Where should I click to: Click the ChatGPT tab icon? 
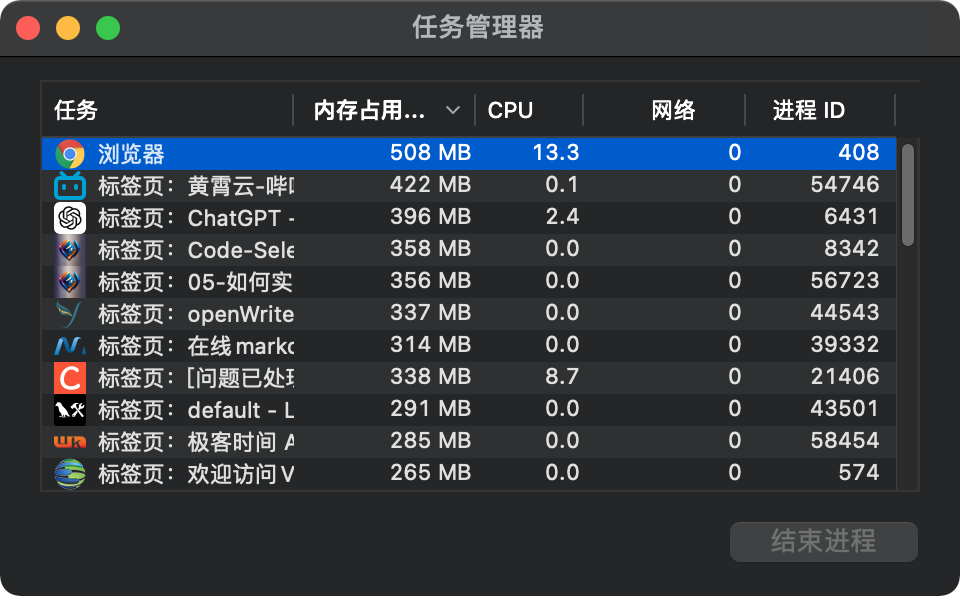70,217
